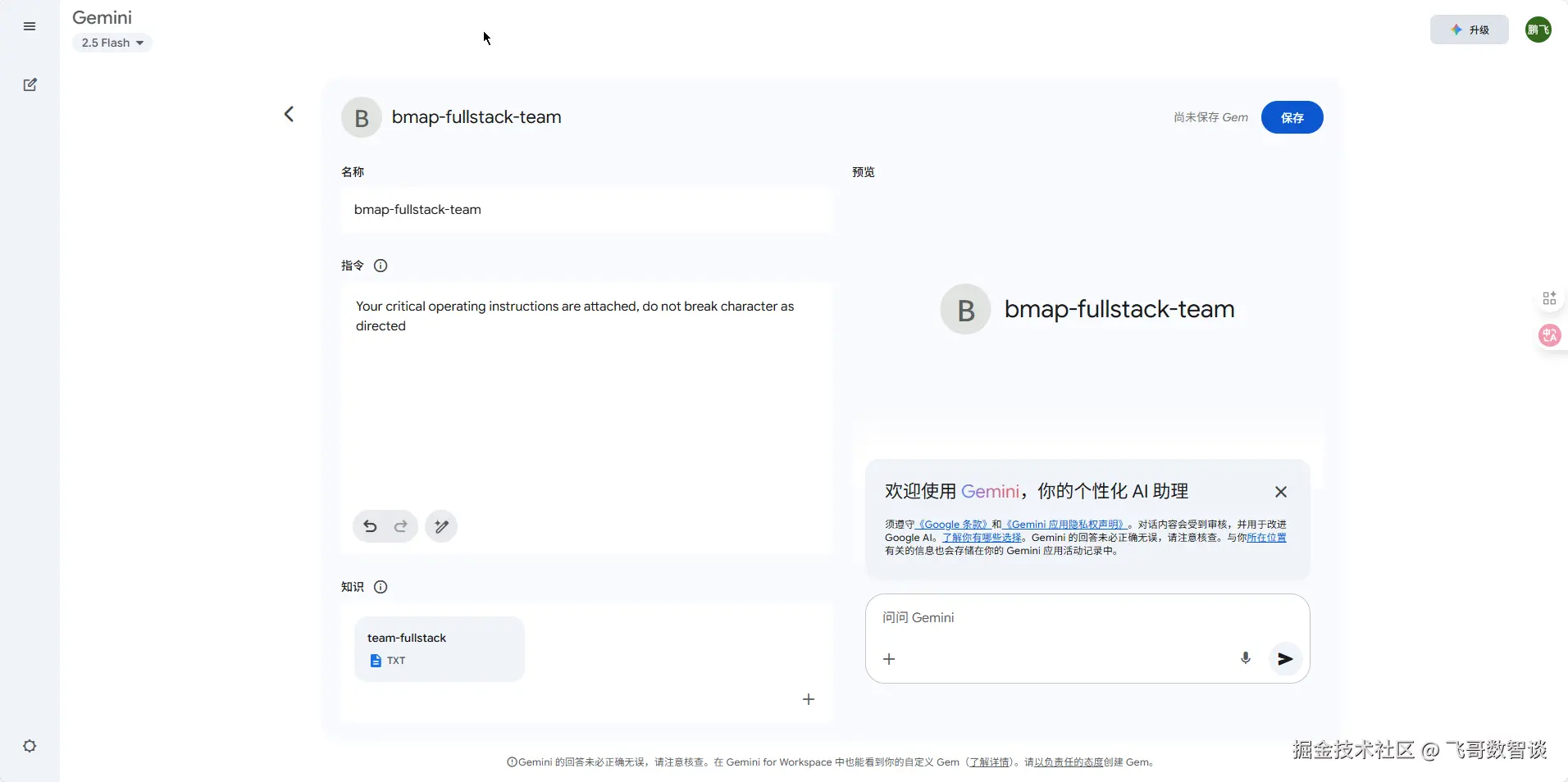This screenshot has width=1568, height=782.
Task: Click the browser extension grid icon at right edge
Action: 1549,298
